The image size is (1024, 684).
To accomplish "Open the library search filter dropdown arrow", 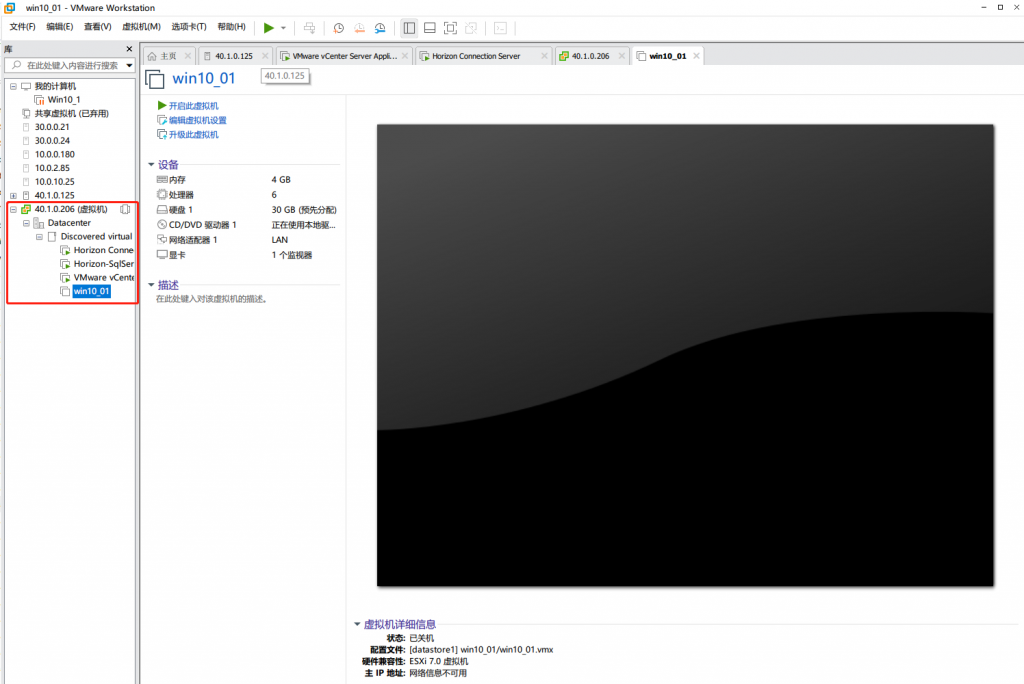I will [x=129, y=65].
